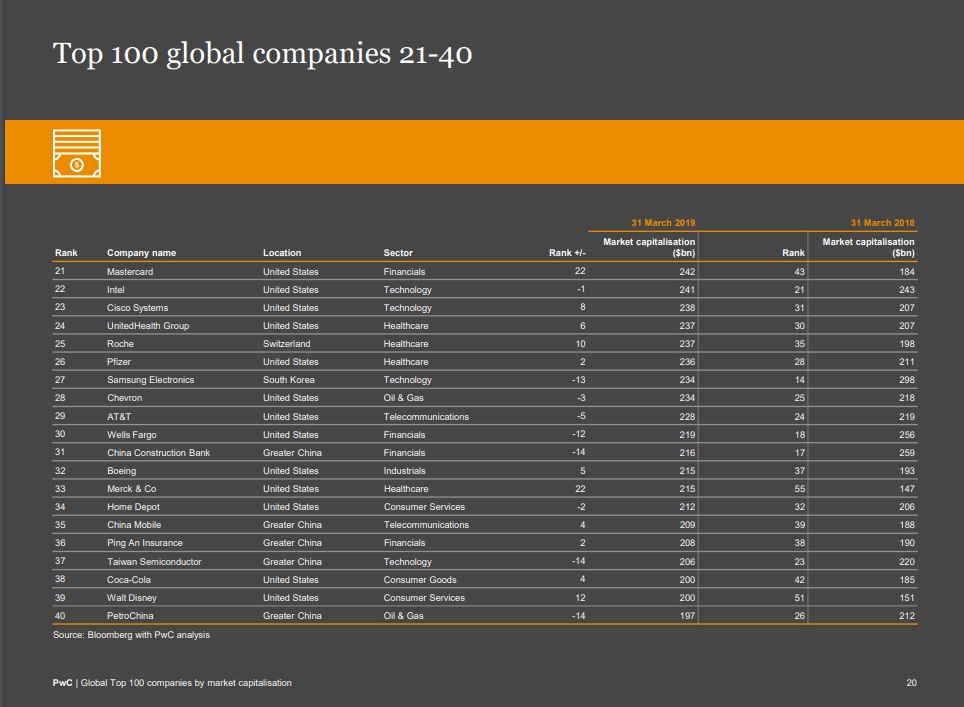Click the PwC footer title text
Image resolution: width=964 pixels, height=707 pixels.
(172, 682)
